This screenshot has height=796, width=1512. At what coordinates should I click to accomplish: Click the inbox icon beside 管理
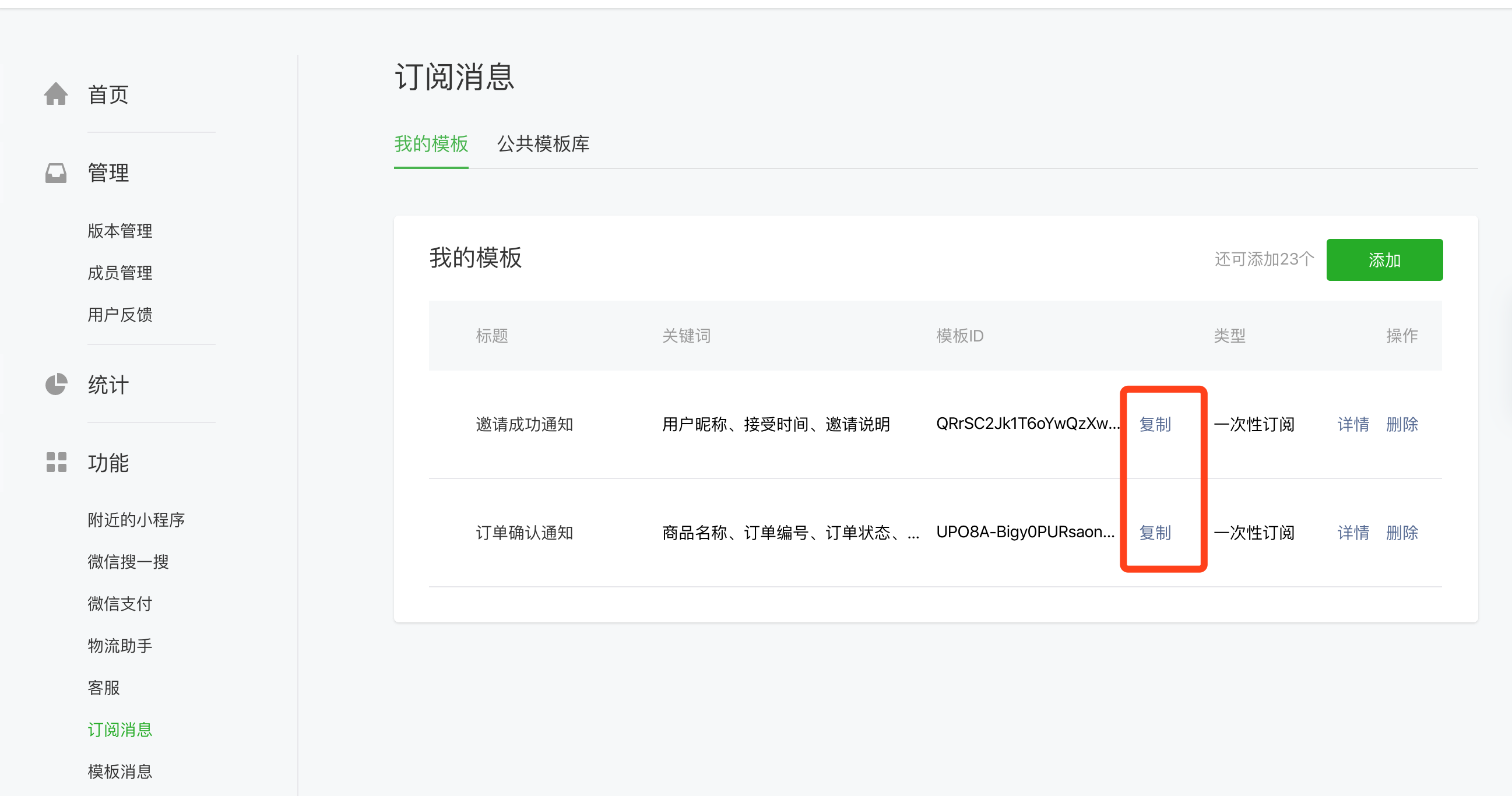(x=56, y=172)
